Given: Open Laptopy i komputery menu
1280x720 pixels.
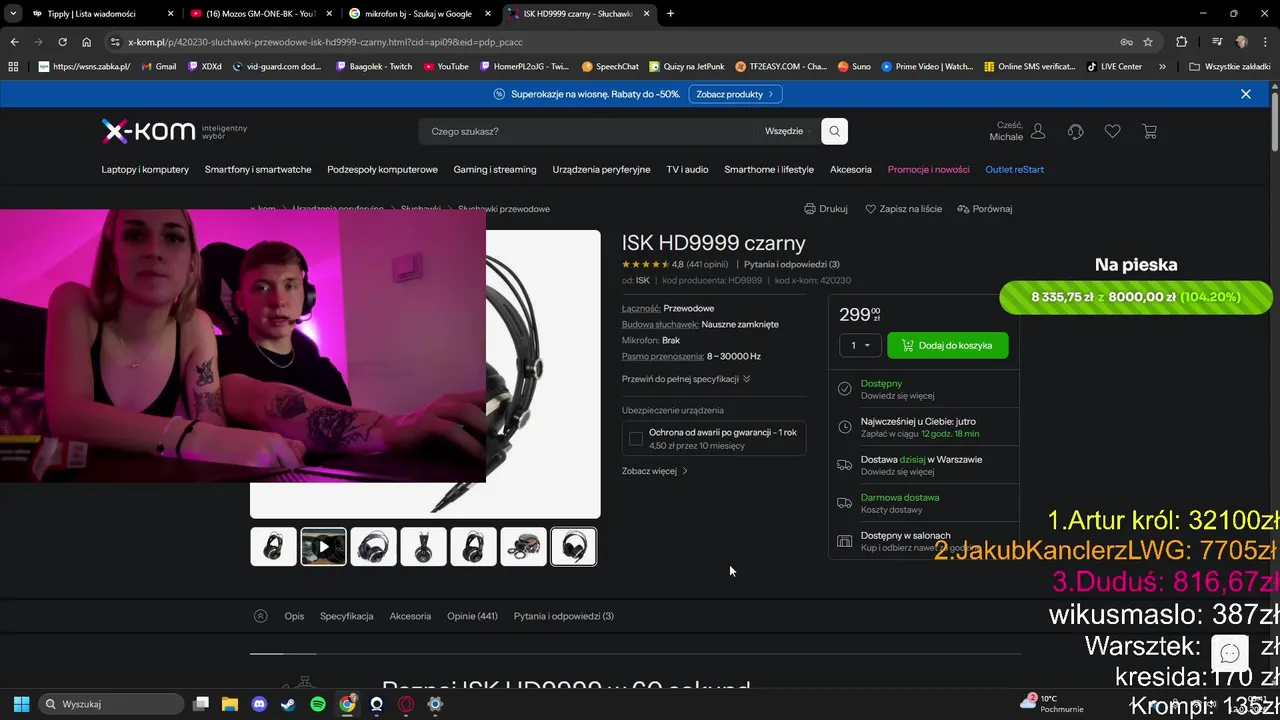Looking at the screenshot, I should (x=145, y=169).
